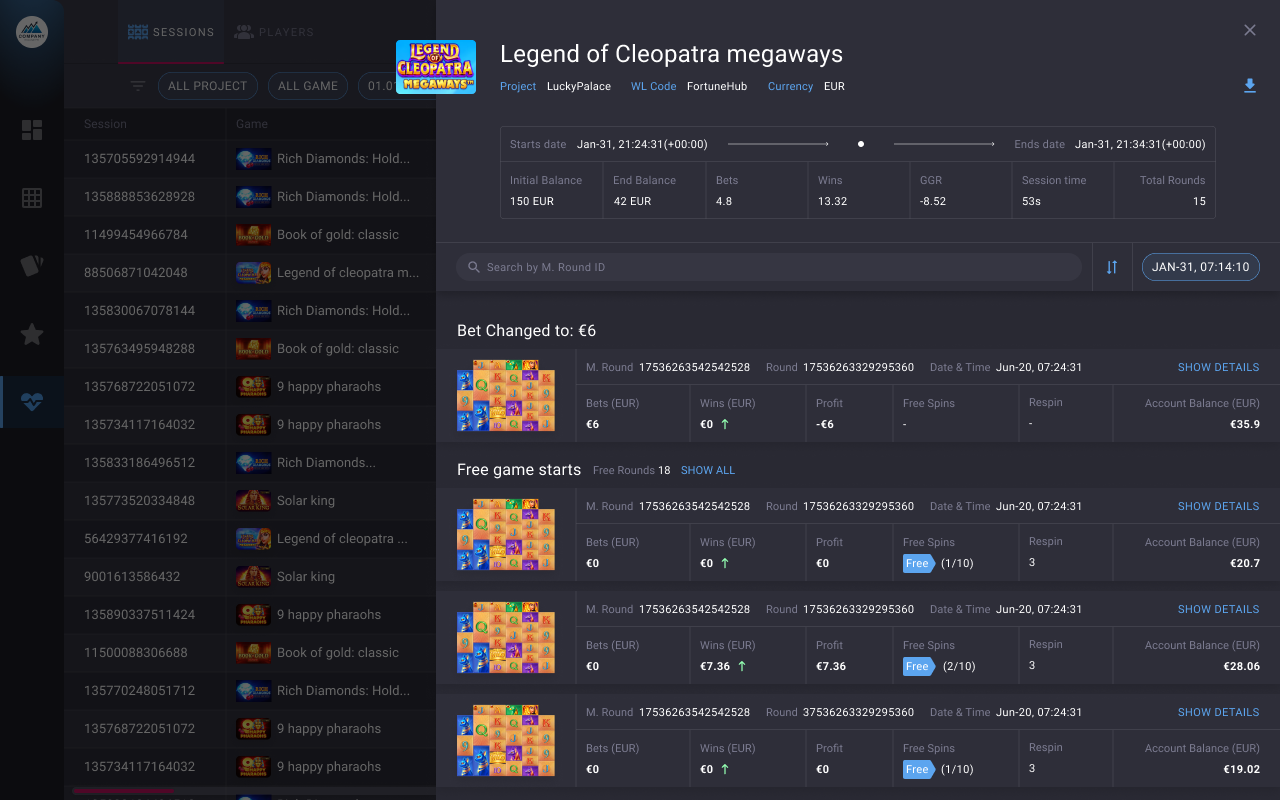Close the session details panel
The width and height of the screenshot is (1280, 800).
1249,30
